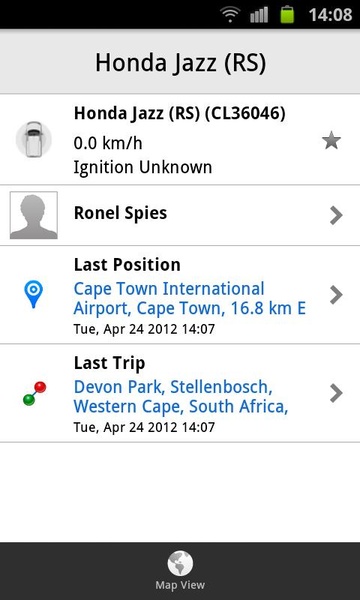Open Devon Park, Stellenbosch trip link
360x600 pixels.
(181, 397)
